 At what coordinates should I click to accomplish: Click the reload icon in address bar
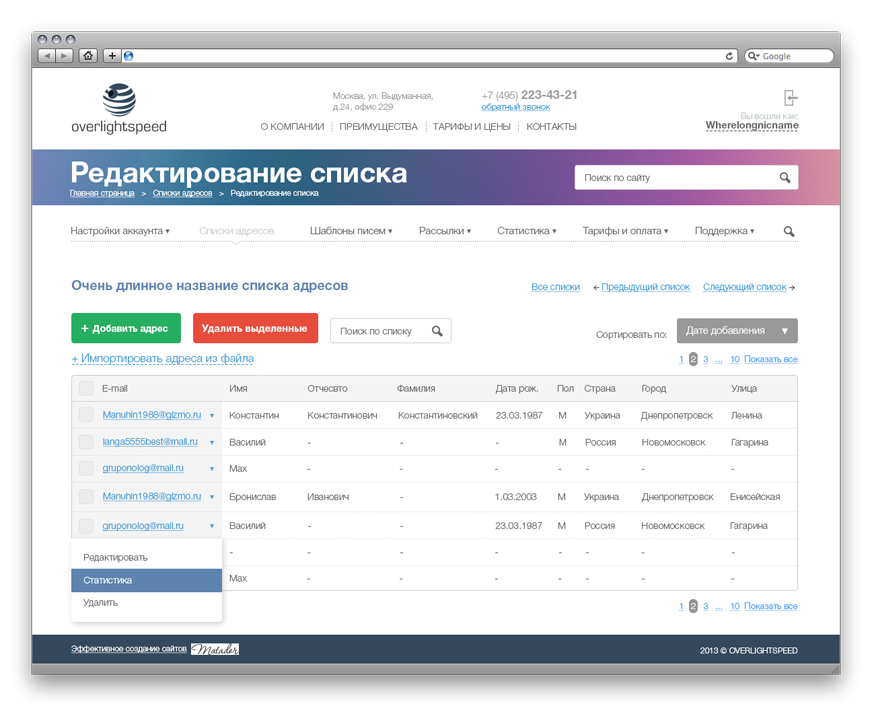pyautogui.click(x=729, y=56)
